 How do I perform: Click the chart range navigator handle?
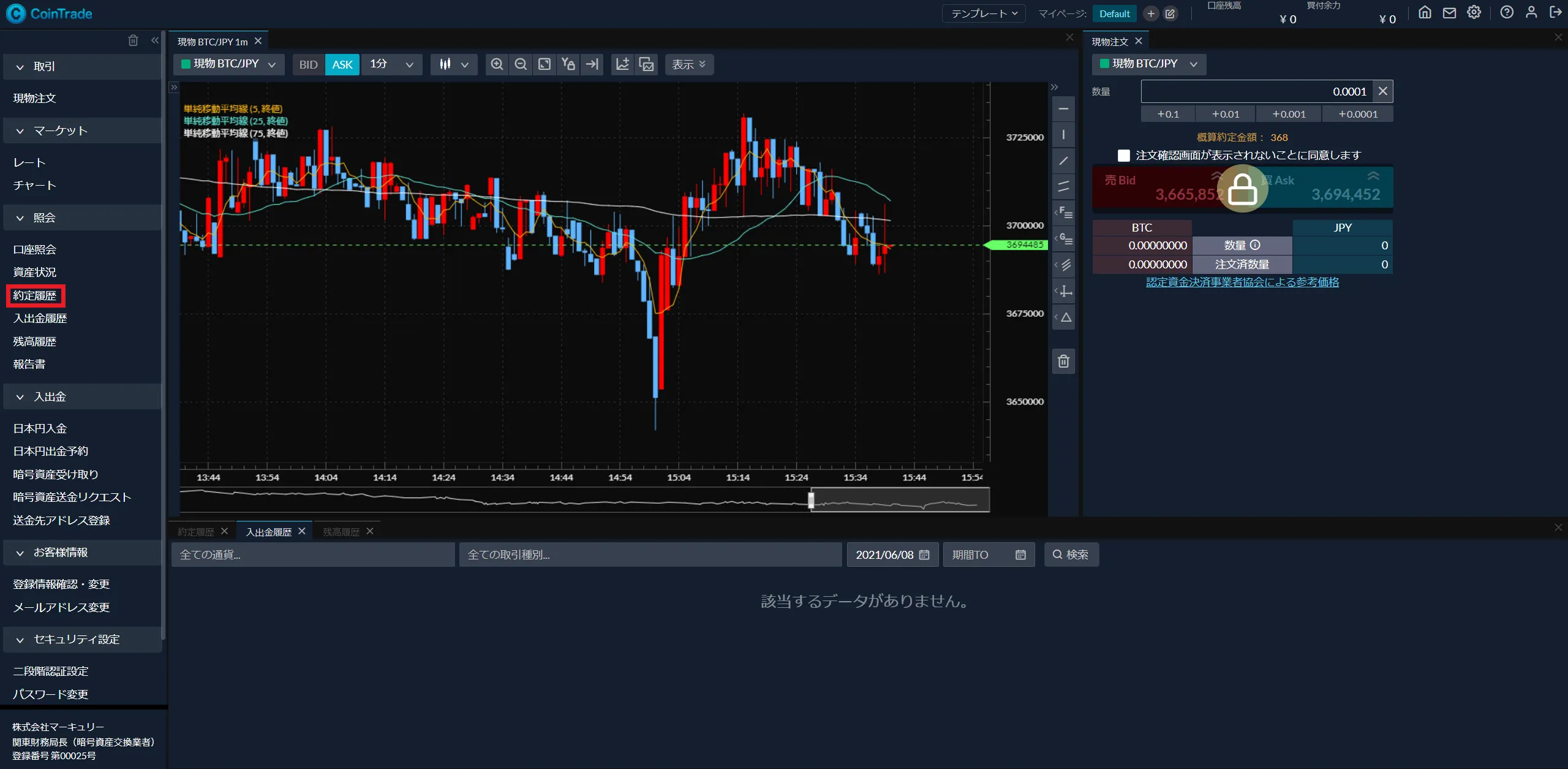[x=811, y=500]
